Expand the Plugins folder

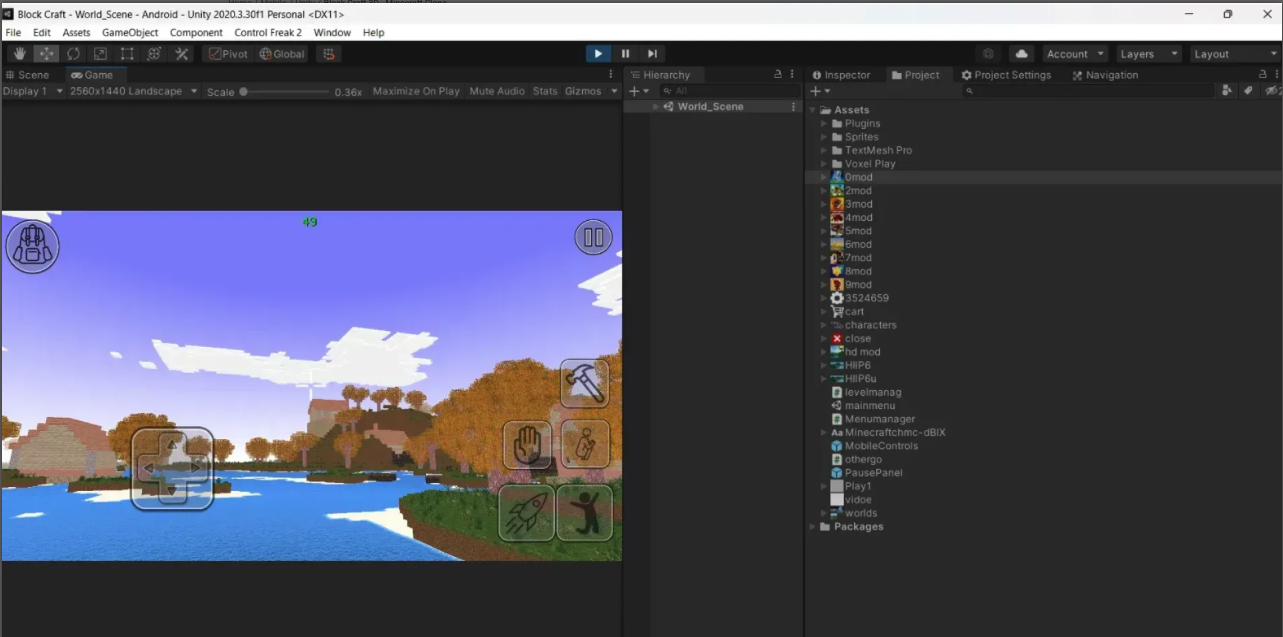[824, 124]
